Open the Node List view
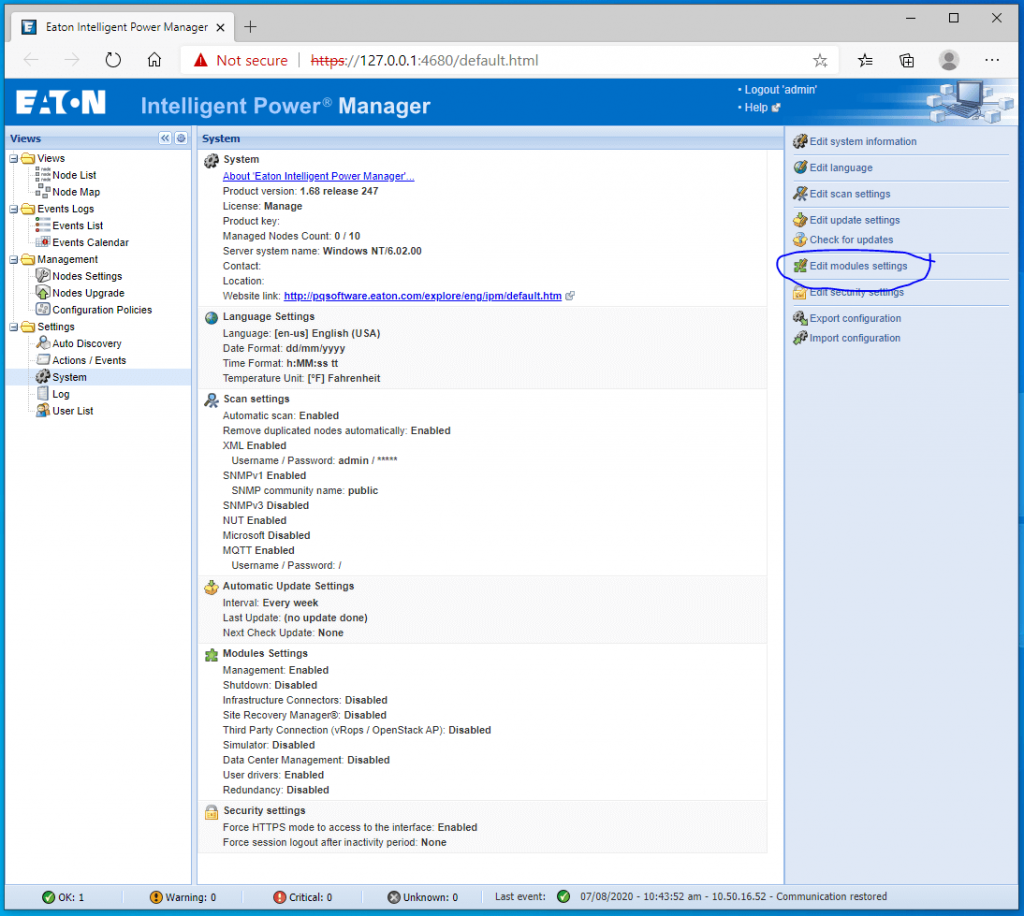1024x916 pixels. tap(74, 175)
